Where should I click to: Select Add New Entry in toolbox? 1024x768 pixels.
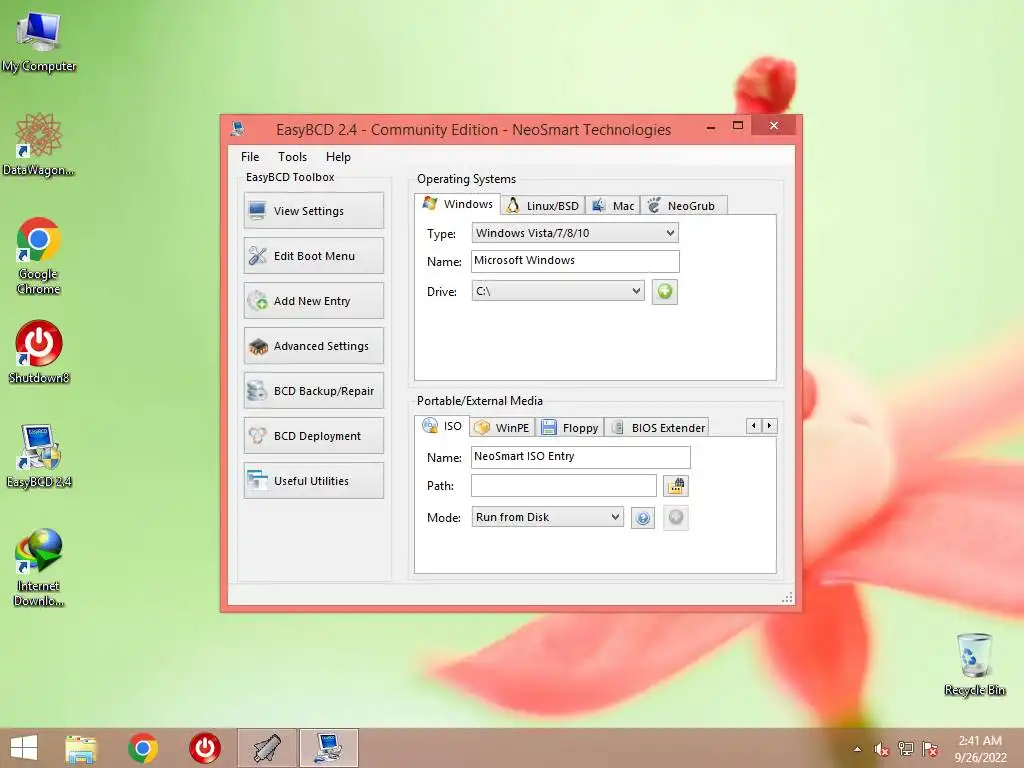(x=313, y=301)
